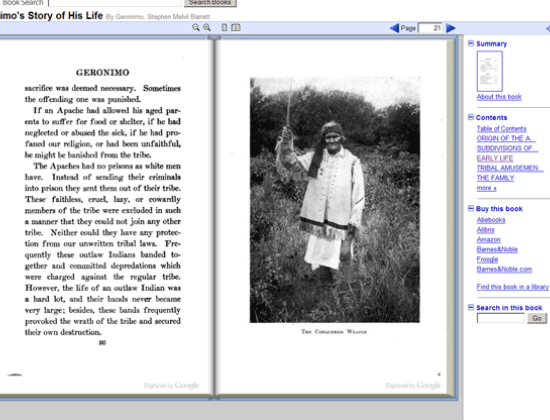Go to previous page arrow
The width and height of the screenshot is (550, 420).
coord(394,28)
